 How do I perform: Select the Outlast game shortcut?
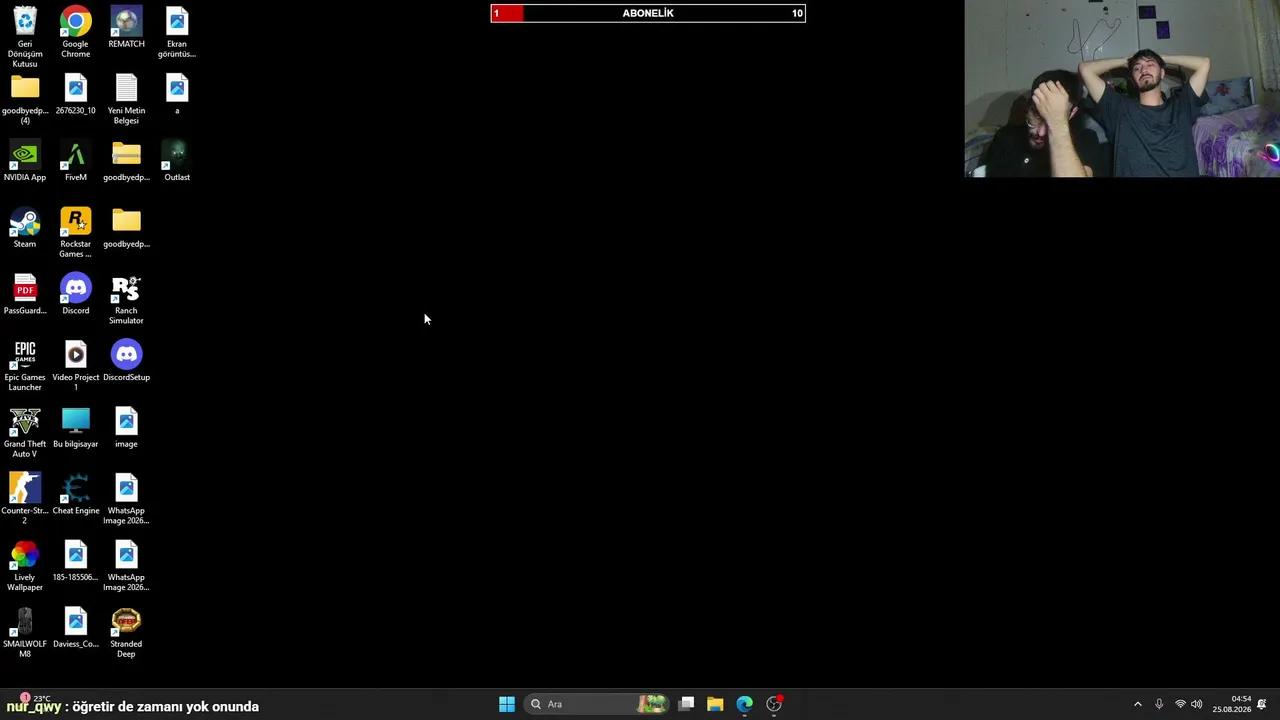(177, 161)
